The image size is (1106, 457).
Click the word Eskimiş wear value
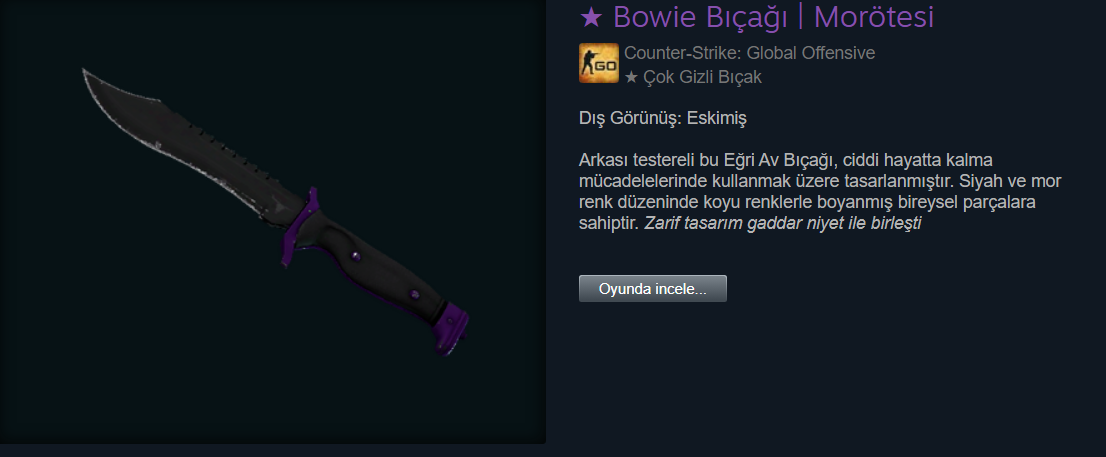click(x=716, y=118)
